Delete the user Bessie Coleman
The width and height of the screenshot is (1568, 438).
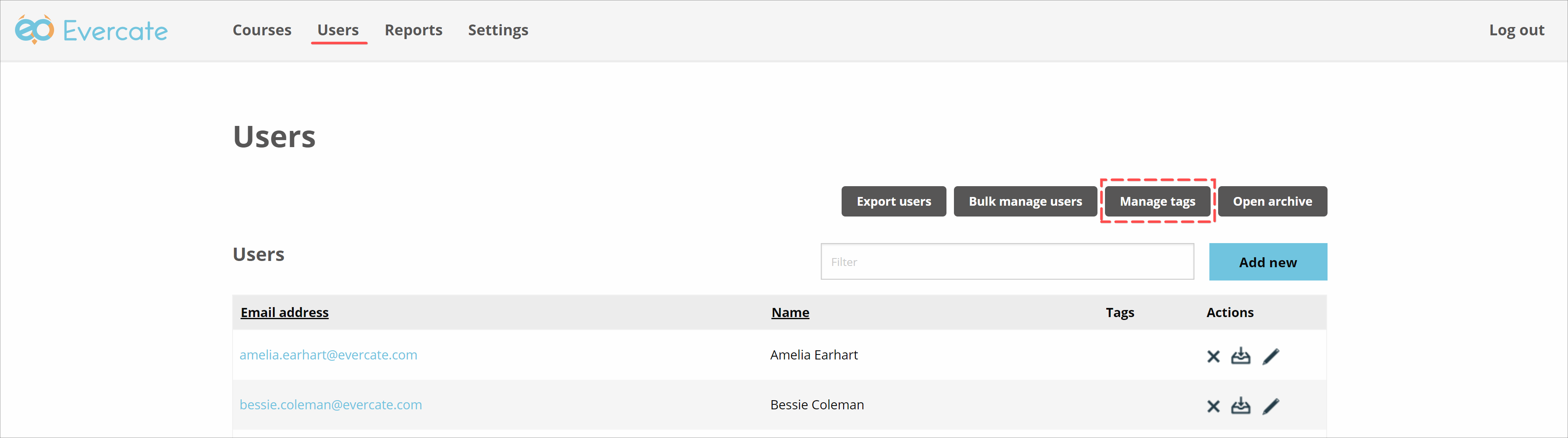pyautogui.click(x=1213, y=406)
